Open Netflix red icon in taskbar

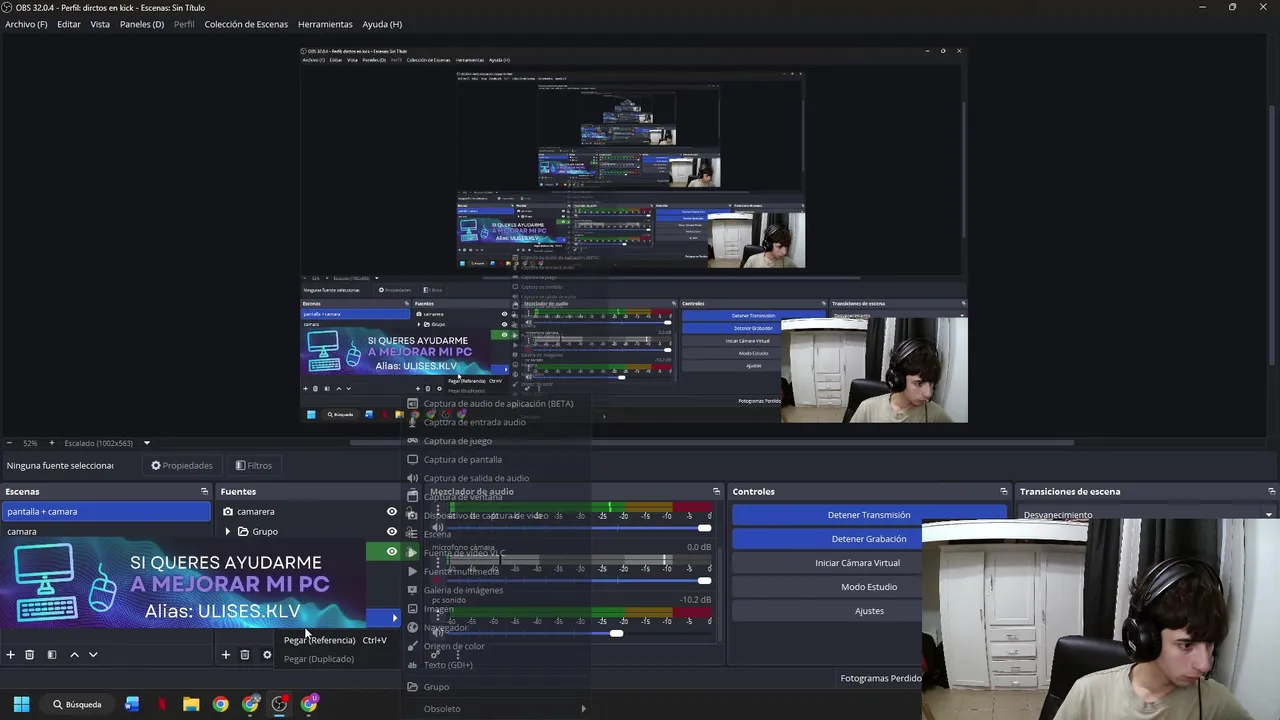[161, 704]
